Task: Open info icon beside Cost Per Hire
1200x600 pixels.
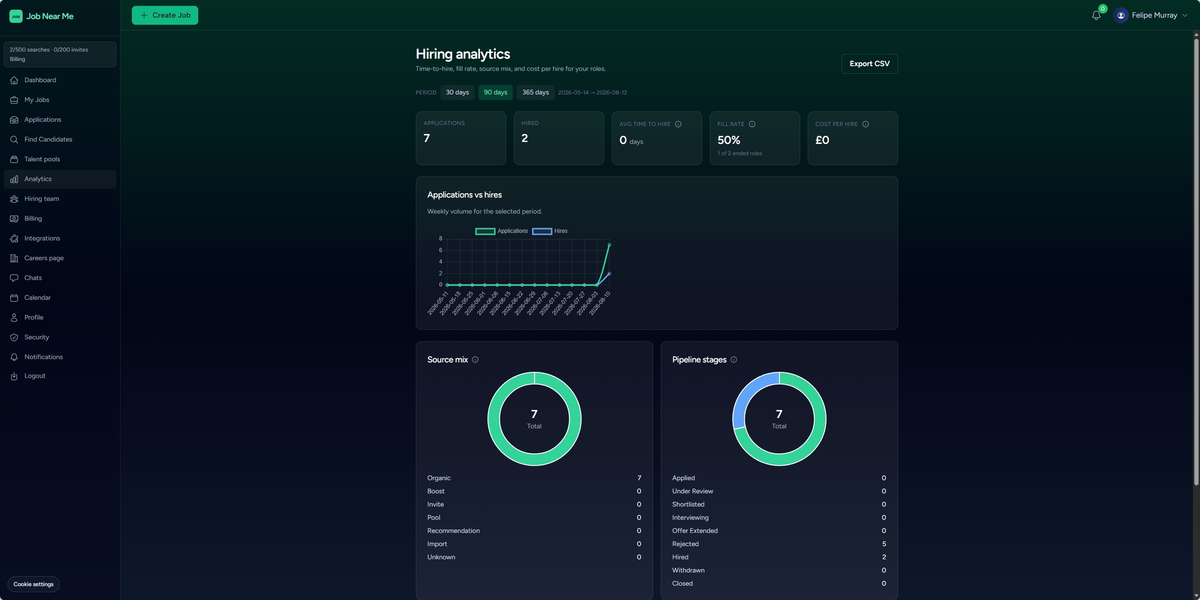Action: point(865,124)
